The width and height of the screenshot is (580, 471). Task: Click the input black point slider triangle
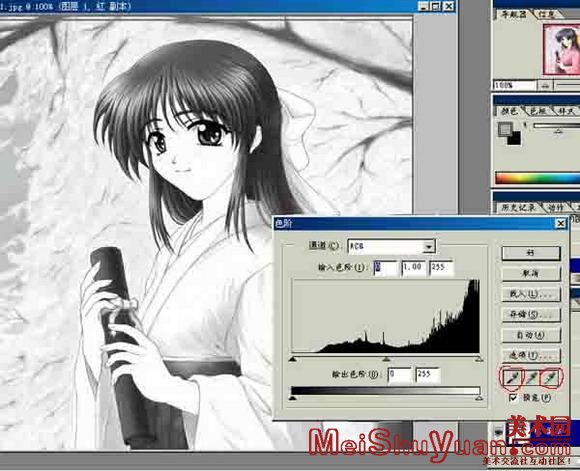click(x=293, y=359)
